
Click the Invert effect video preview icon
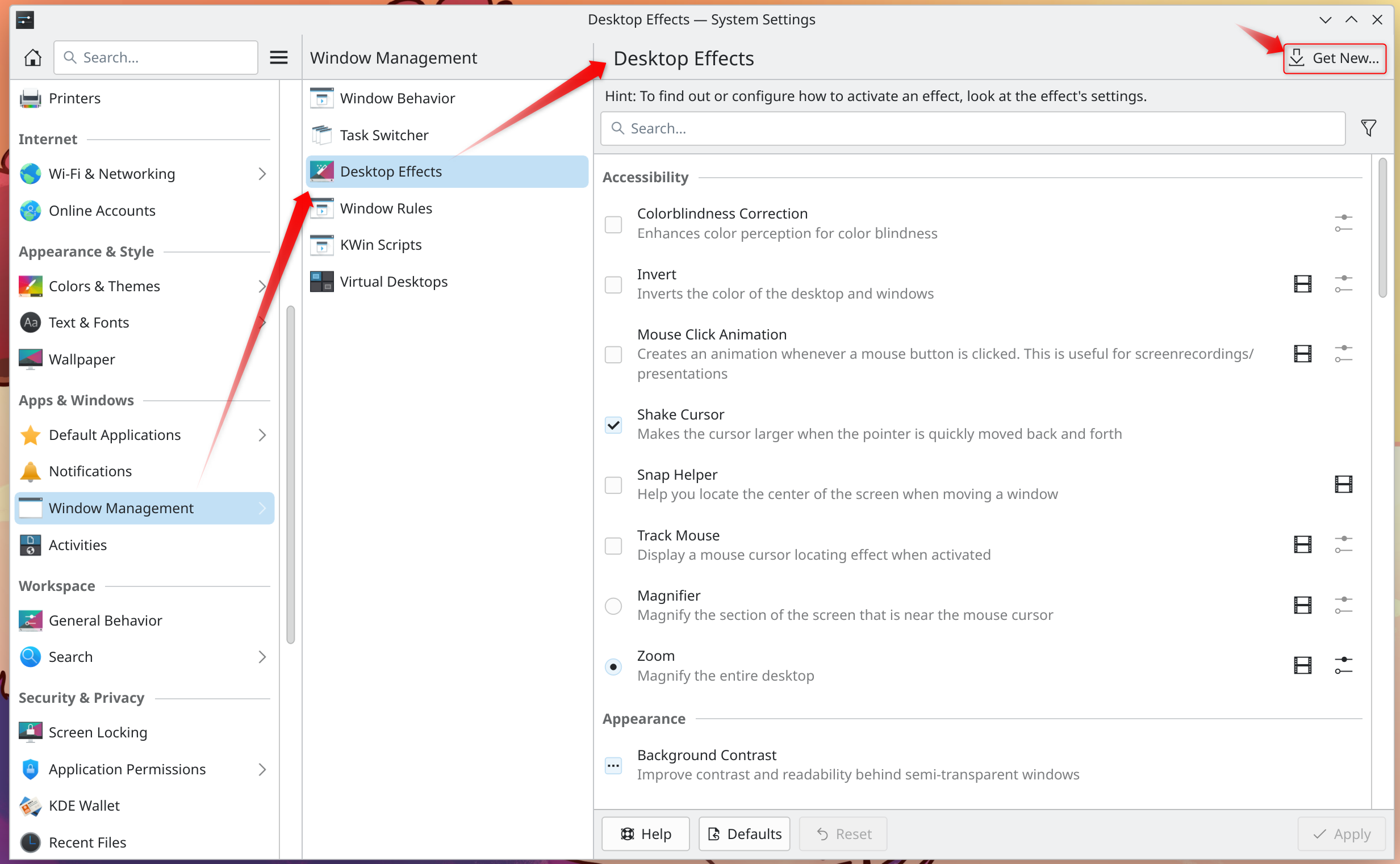(x=1303, y=284)
